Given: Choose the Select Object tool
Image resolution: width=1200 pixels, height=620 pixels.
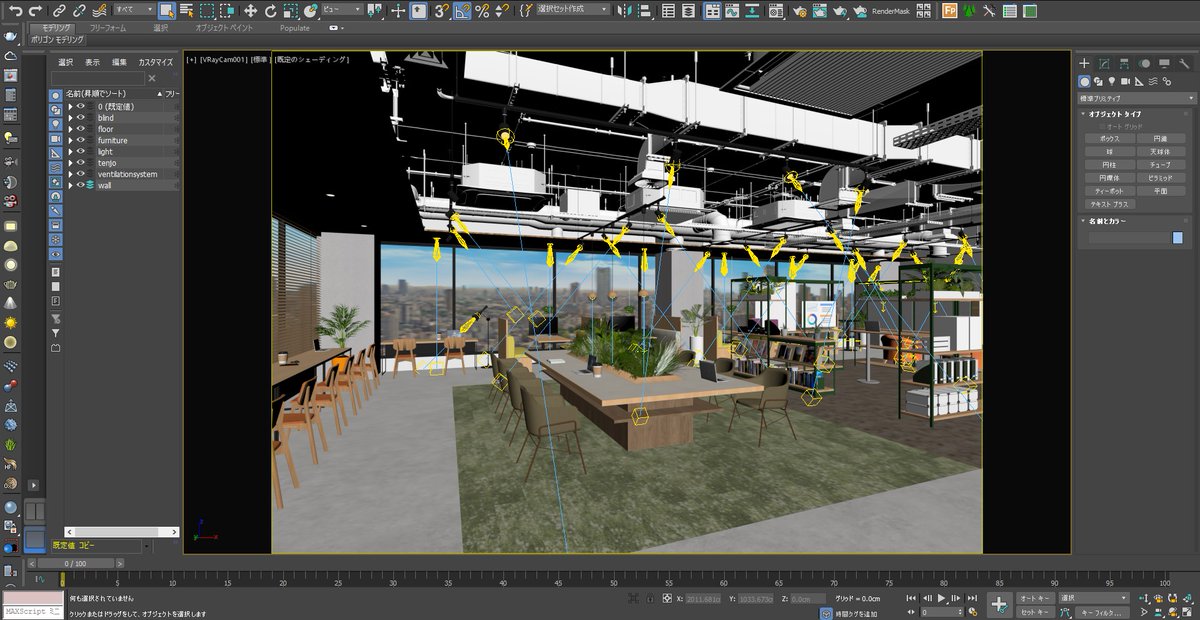Looking at the screenshot, I should point(166,11).
